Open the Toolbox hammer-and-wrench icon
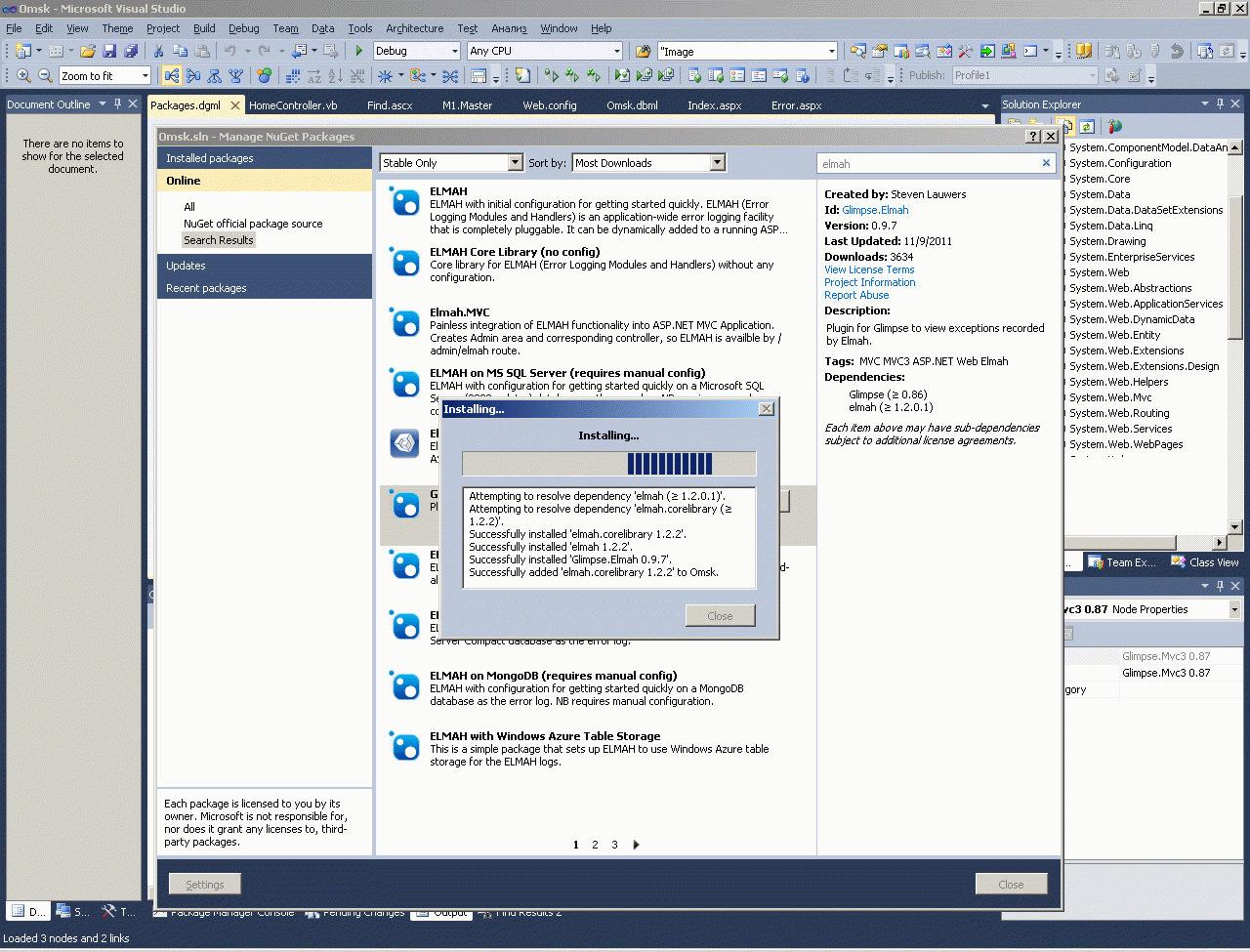 point(966,51)
